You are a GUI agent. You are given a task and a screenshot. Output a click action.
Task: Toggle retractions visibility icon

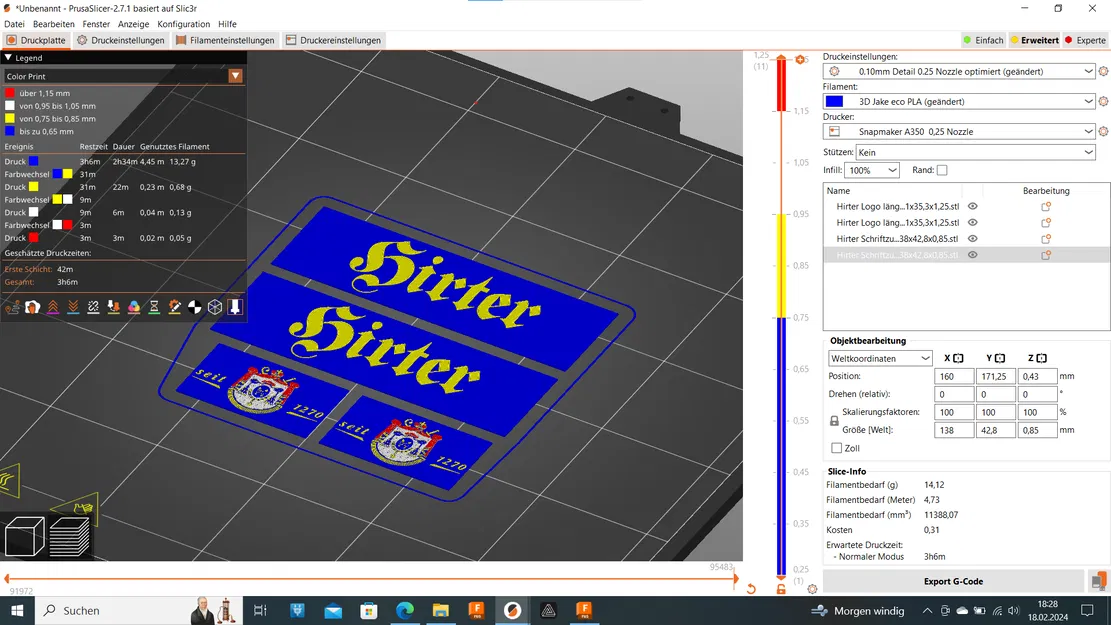[52, 307]
